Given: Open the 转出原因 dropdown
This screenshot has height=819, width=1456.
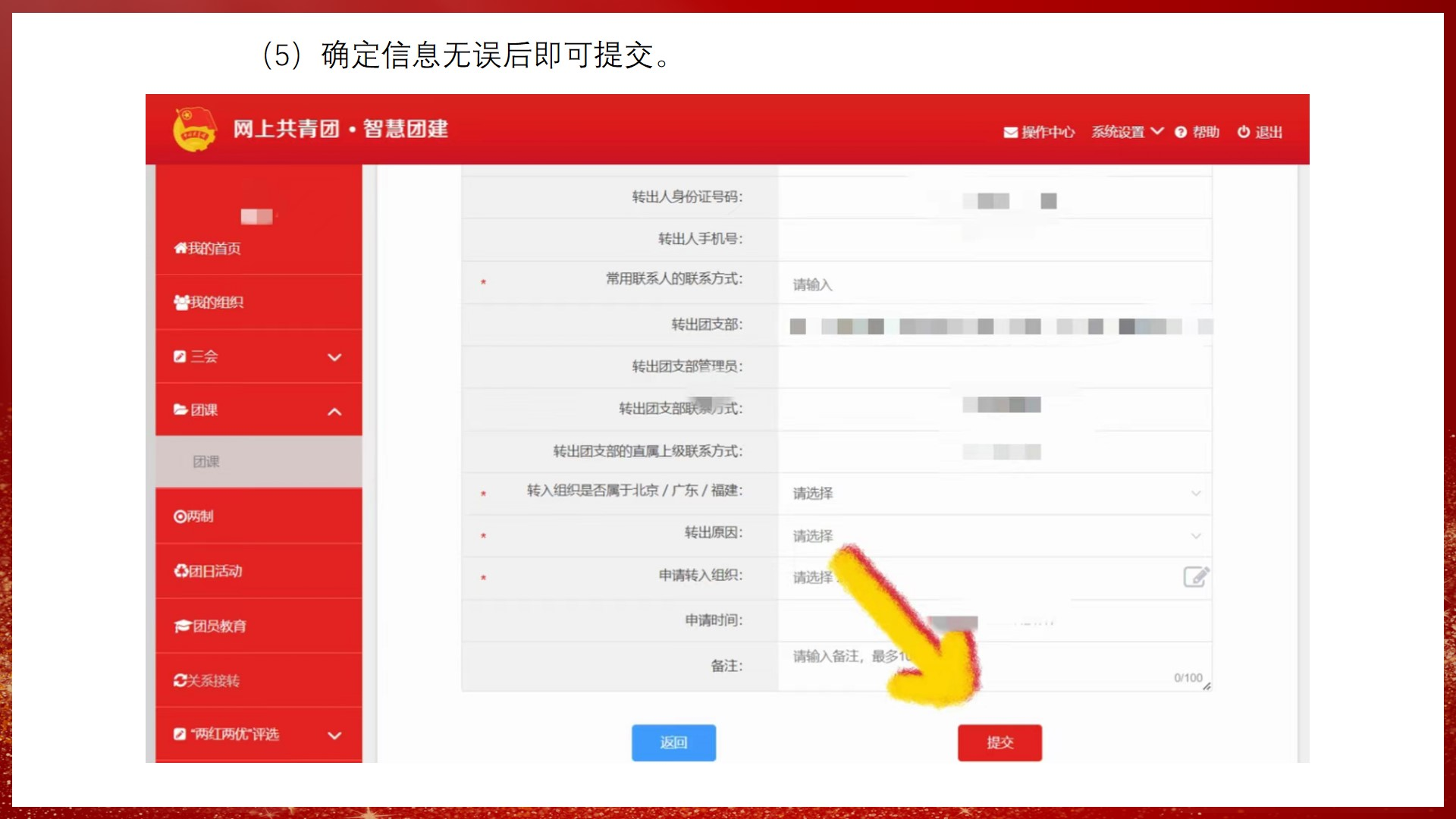Looking at the screenshot, I should tap(993, 536).
